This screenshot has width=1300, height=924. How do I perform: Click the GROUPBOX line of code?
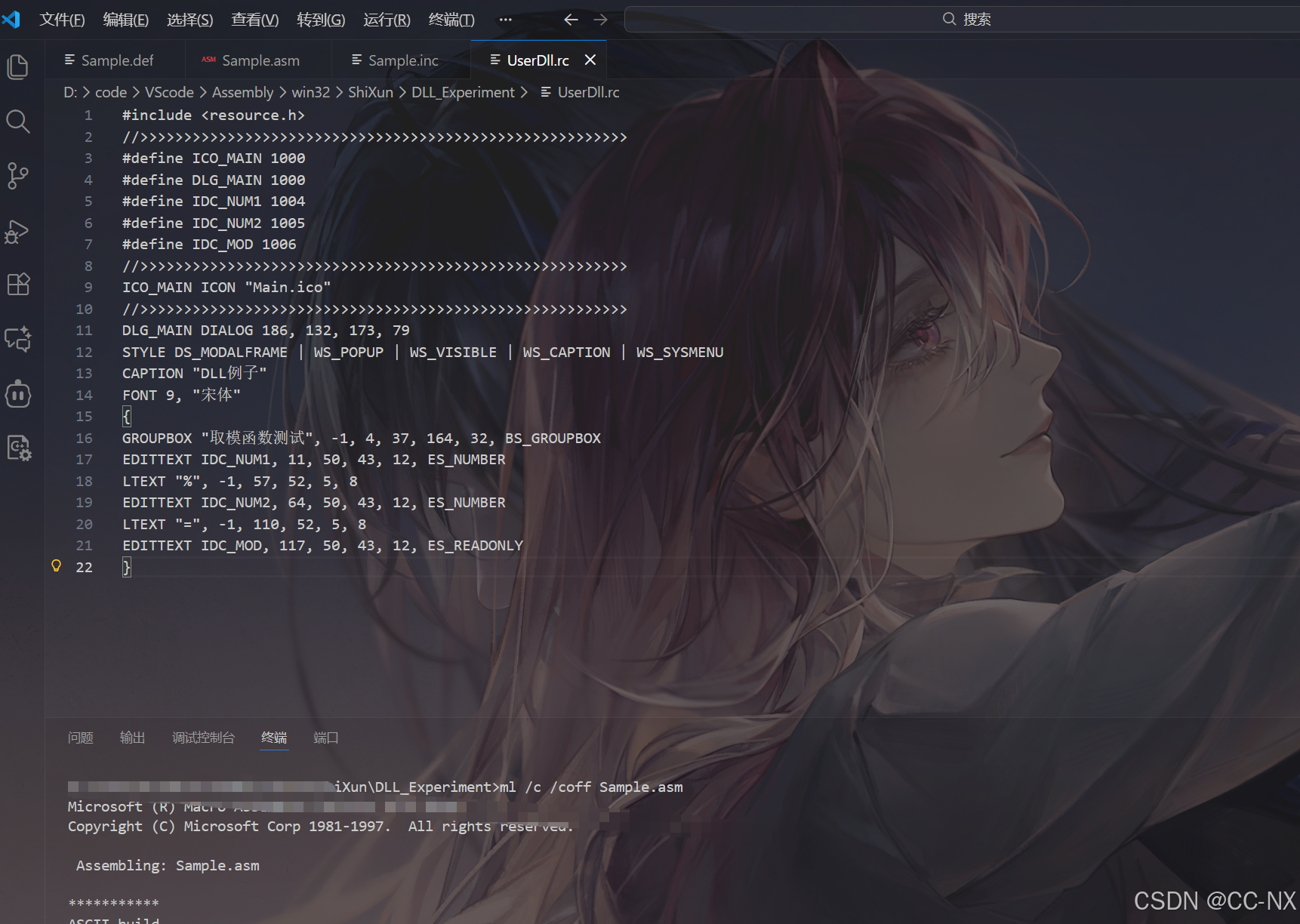362,439
